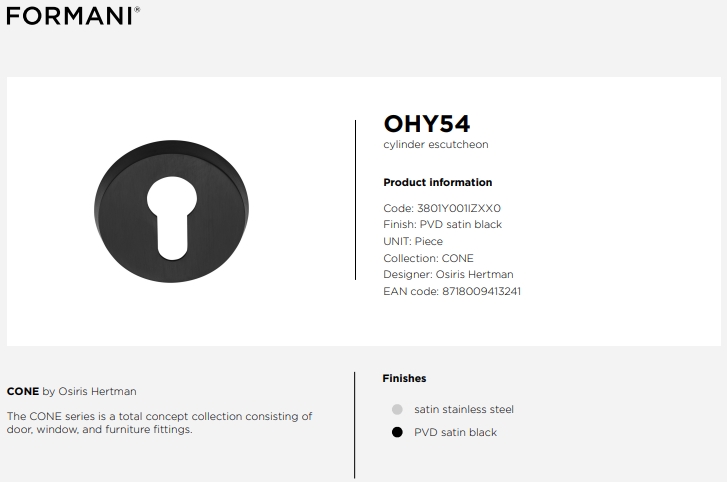Click the Finish: PVD satin black line
Screen dimensions: 727x482
click(442, 224)
